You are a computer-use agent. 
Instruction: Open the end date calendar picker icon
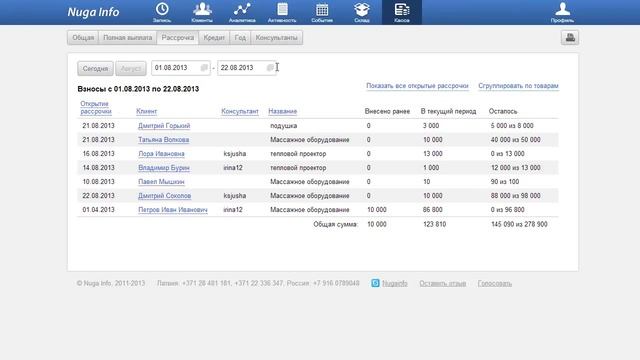270,68
